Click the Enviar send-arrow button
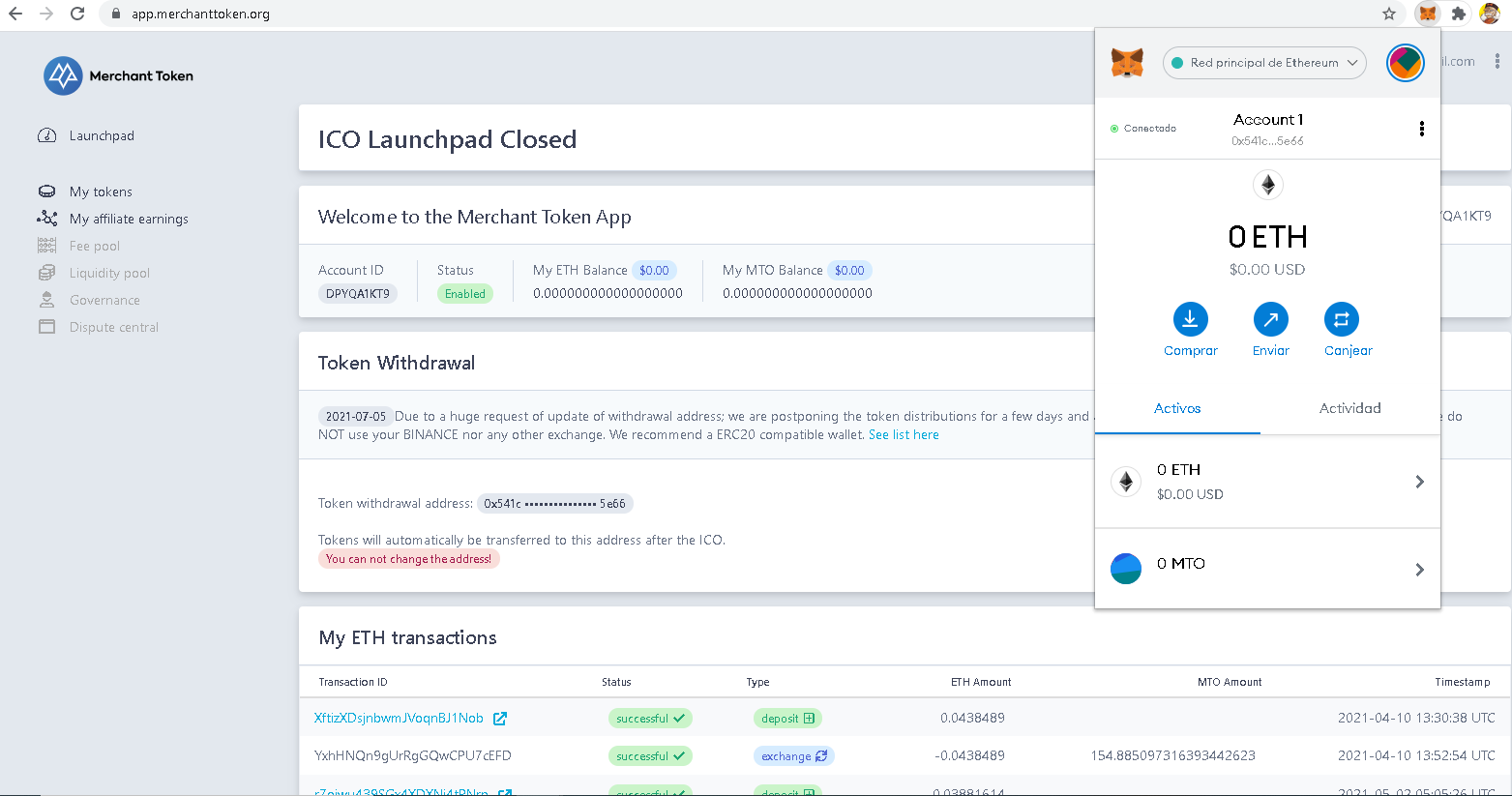Image resolution: width=1512 pixels, height=796 pixels. coord(1270,318)
